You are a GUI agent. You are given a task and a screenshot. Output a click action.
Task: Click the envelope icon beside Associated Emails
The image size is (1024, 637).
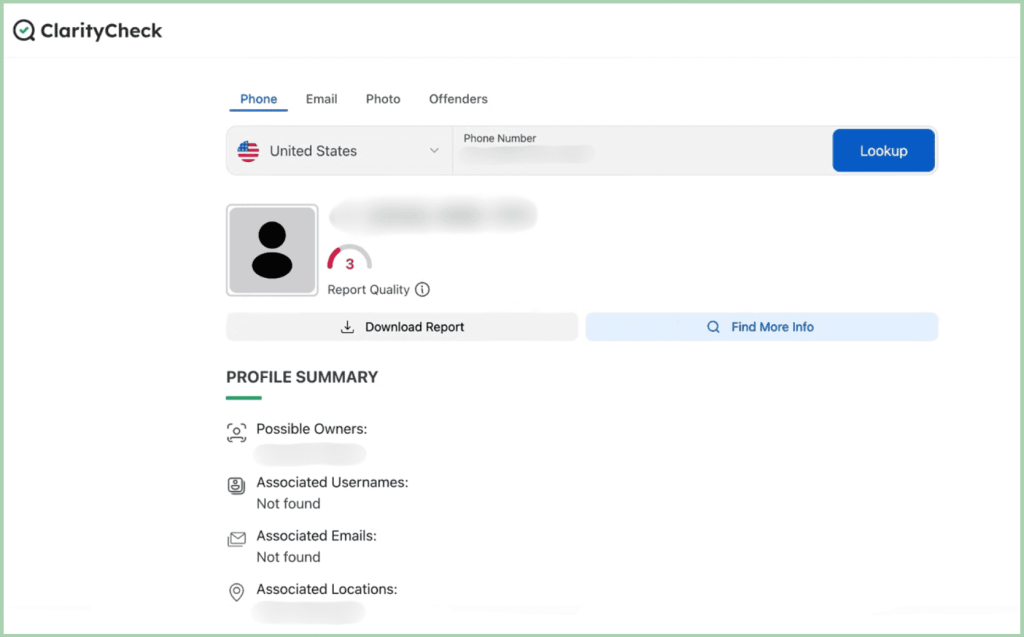236,537
